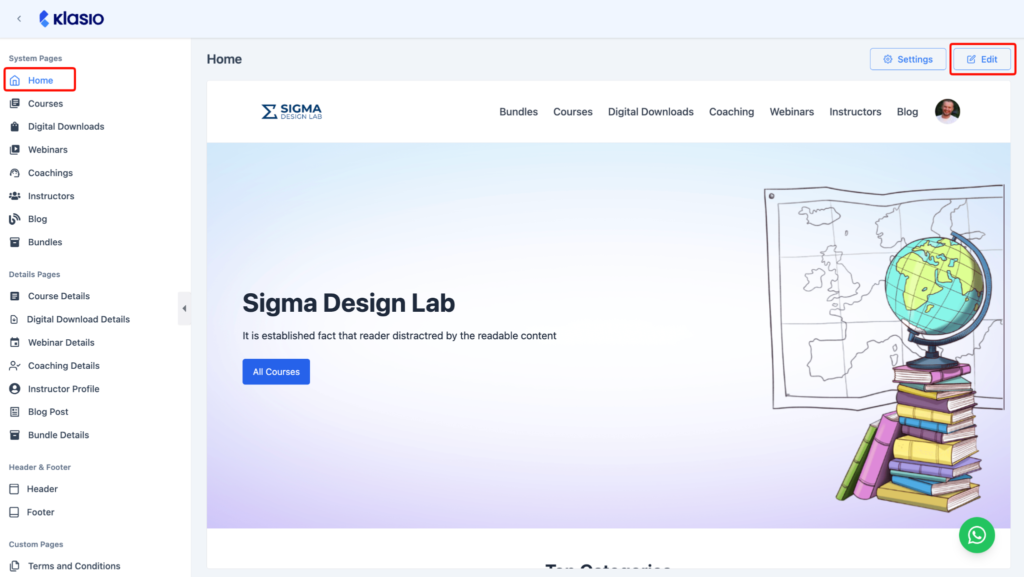Click the Coaching Details person icon
1024x577 pixels.
[x=14, y=366]
